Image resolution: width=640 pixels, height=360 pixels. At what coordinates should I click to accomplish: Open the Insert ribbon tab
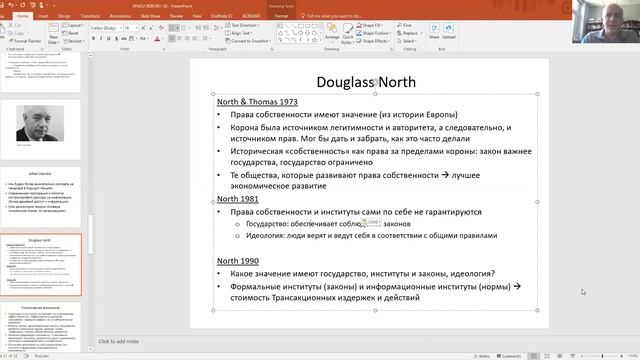click(43, 16)
